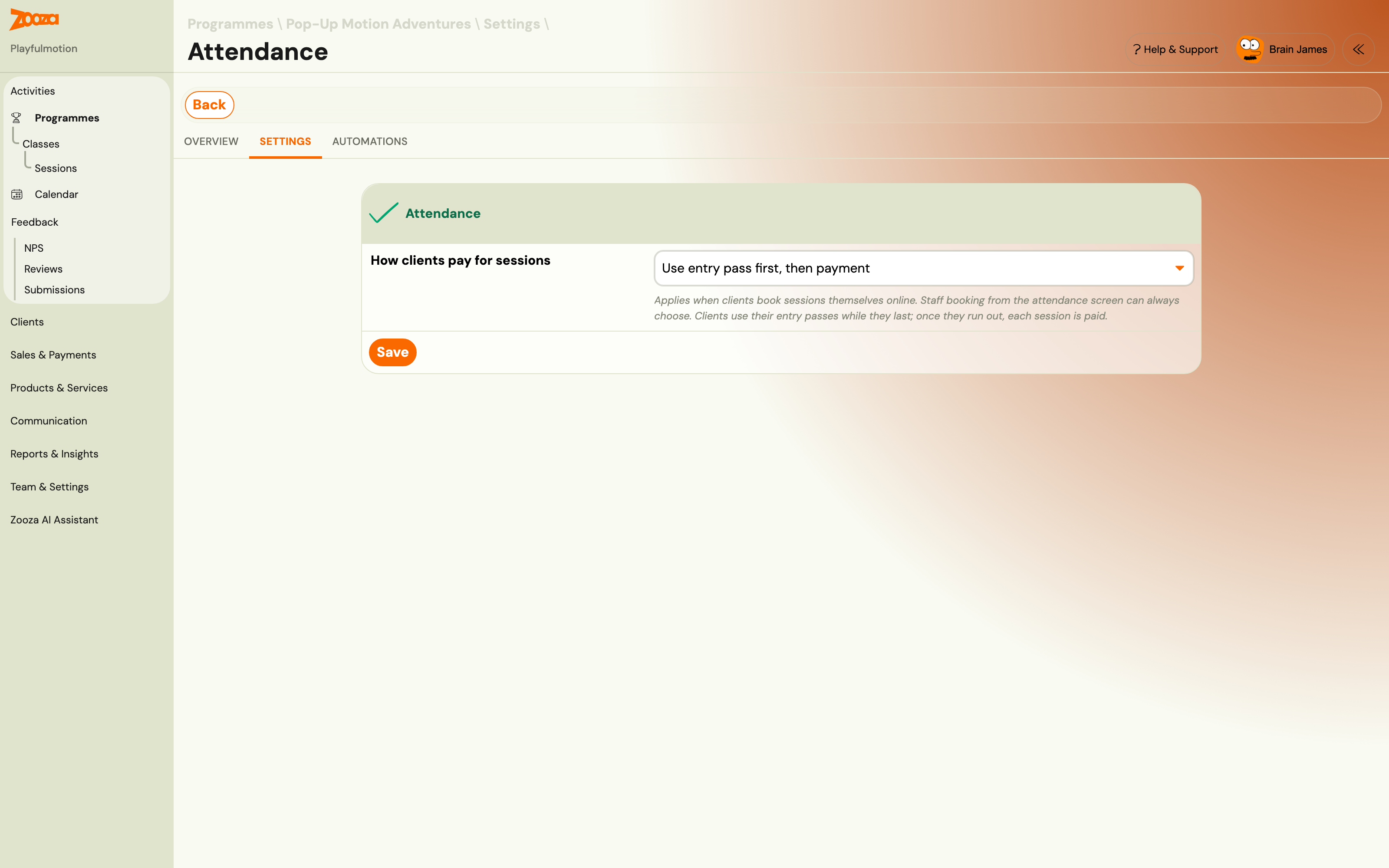Click the Back button
Screen dimensions: 1389x868
pyautogui.click(x=210, y=105)
